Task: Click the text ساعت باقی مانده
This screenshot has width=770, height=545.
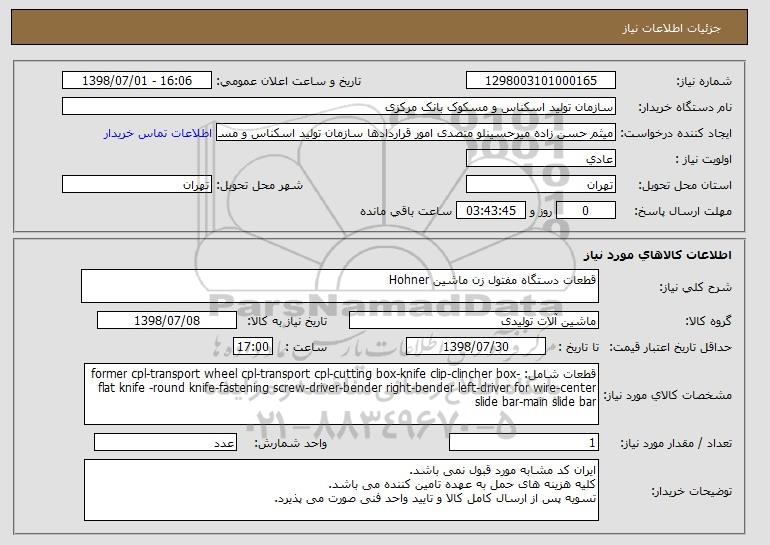Action: (x=406, y=211)
